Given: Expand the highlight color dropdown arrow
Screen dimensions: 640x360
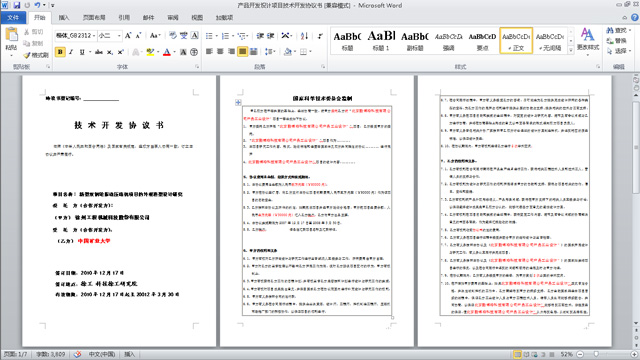Looking at the screenshot, I should pyautogui.click(x=157, y=52).
